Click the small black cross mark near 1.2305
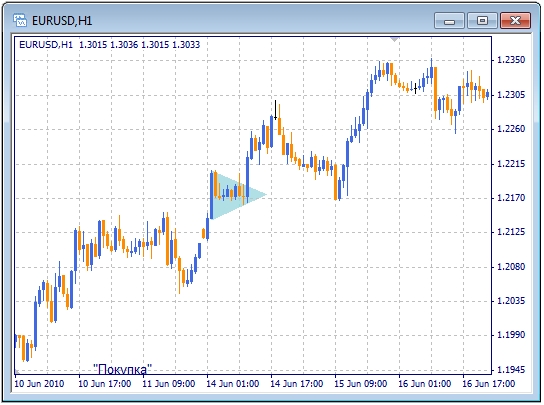Screen dimensions: 544x405 click(415, 88)
